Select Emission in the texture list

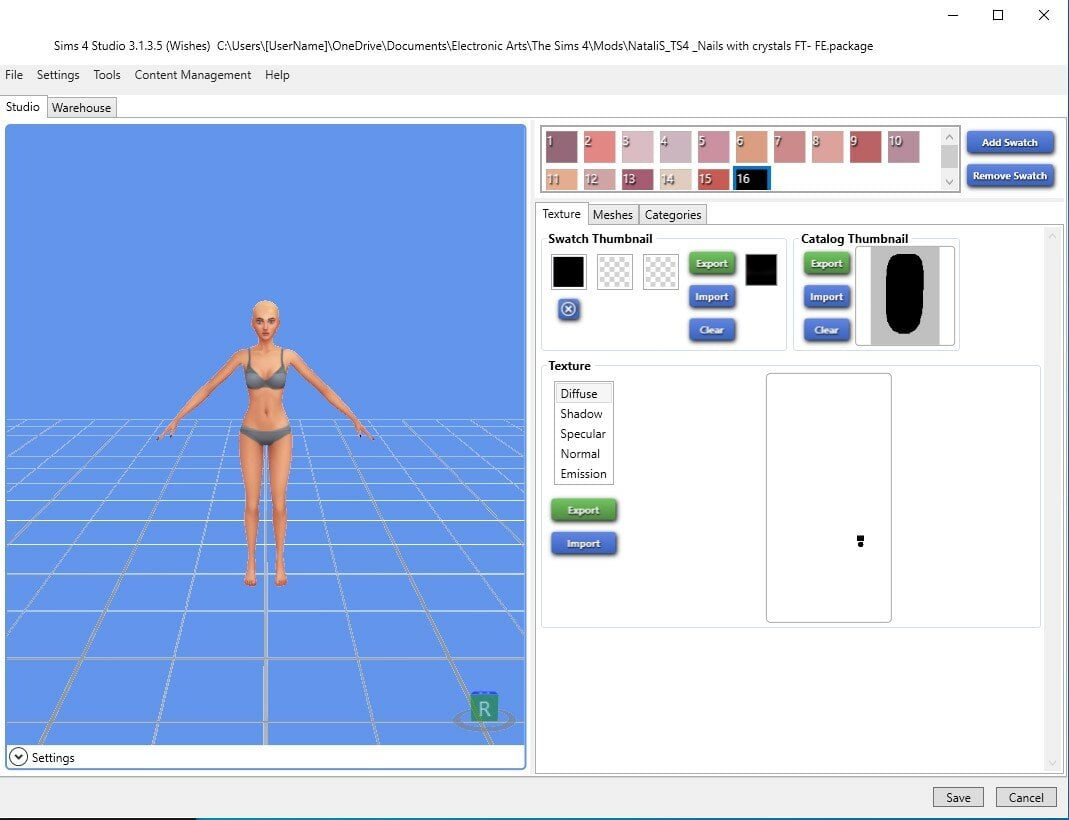[x=584, y=474]
